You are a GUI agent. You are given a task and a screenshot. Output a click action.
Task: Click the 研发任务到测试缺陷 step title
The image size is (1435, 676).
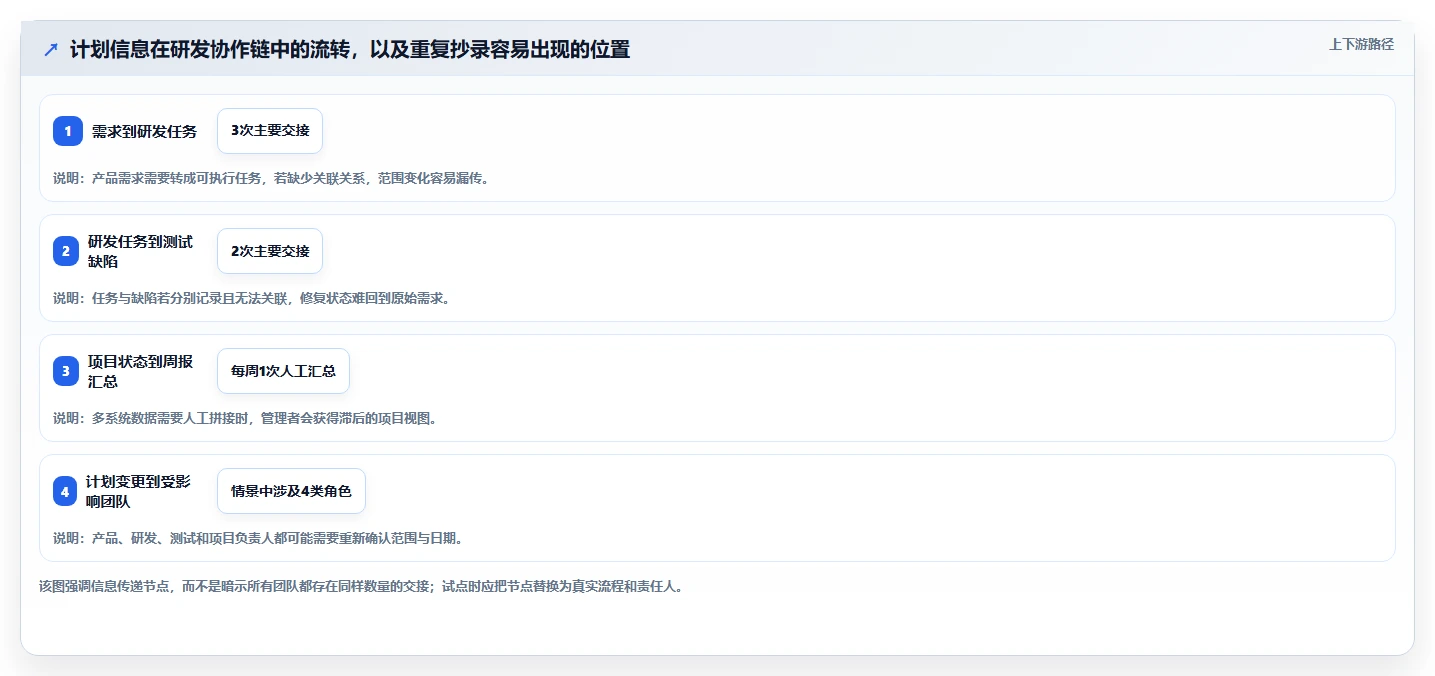pyautogui.click(x=140, y=251)
